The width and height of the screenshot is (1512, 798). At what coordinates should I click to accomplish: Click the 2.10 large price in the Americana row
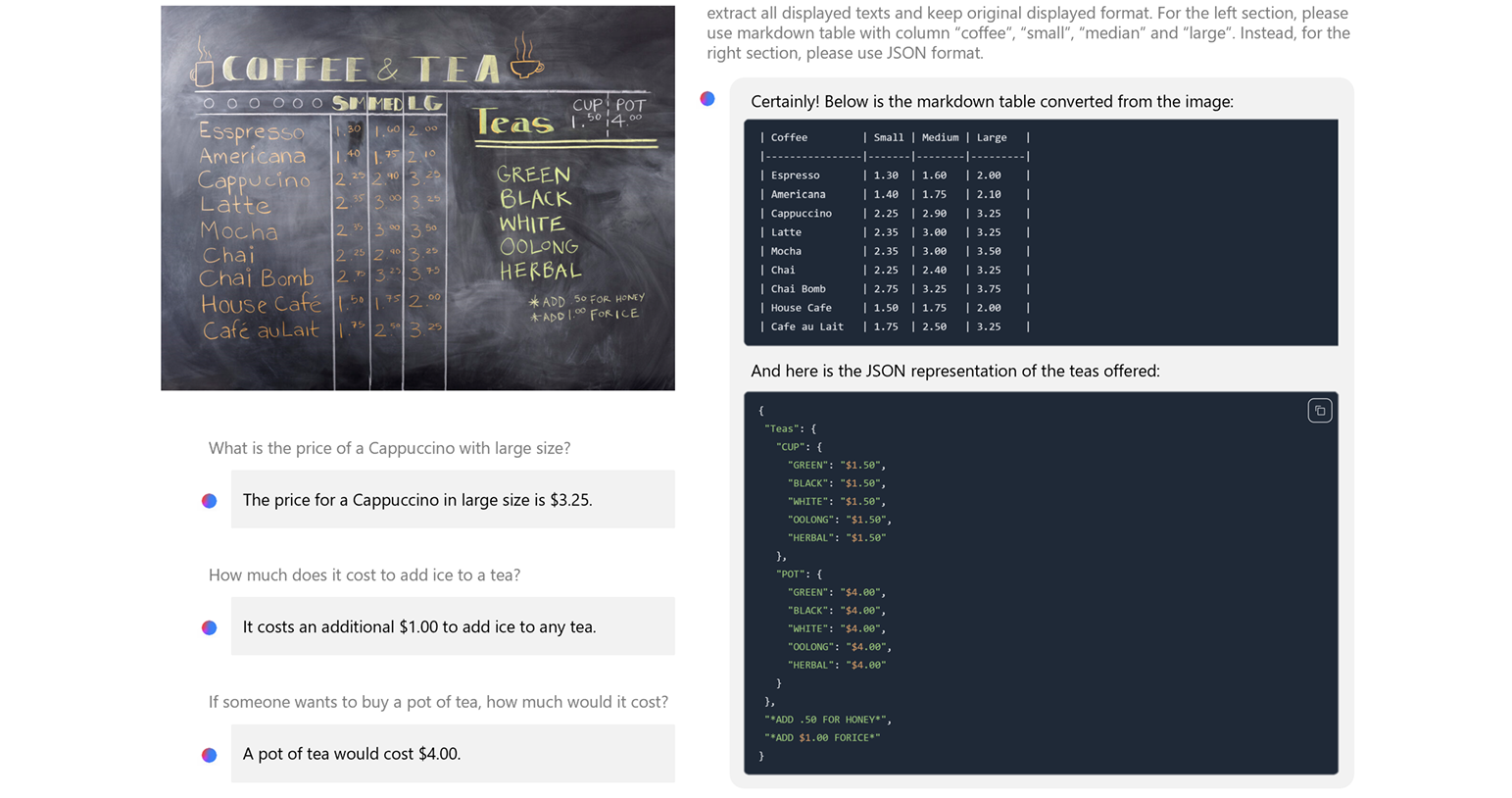tap(989, 194)
